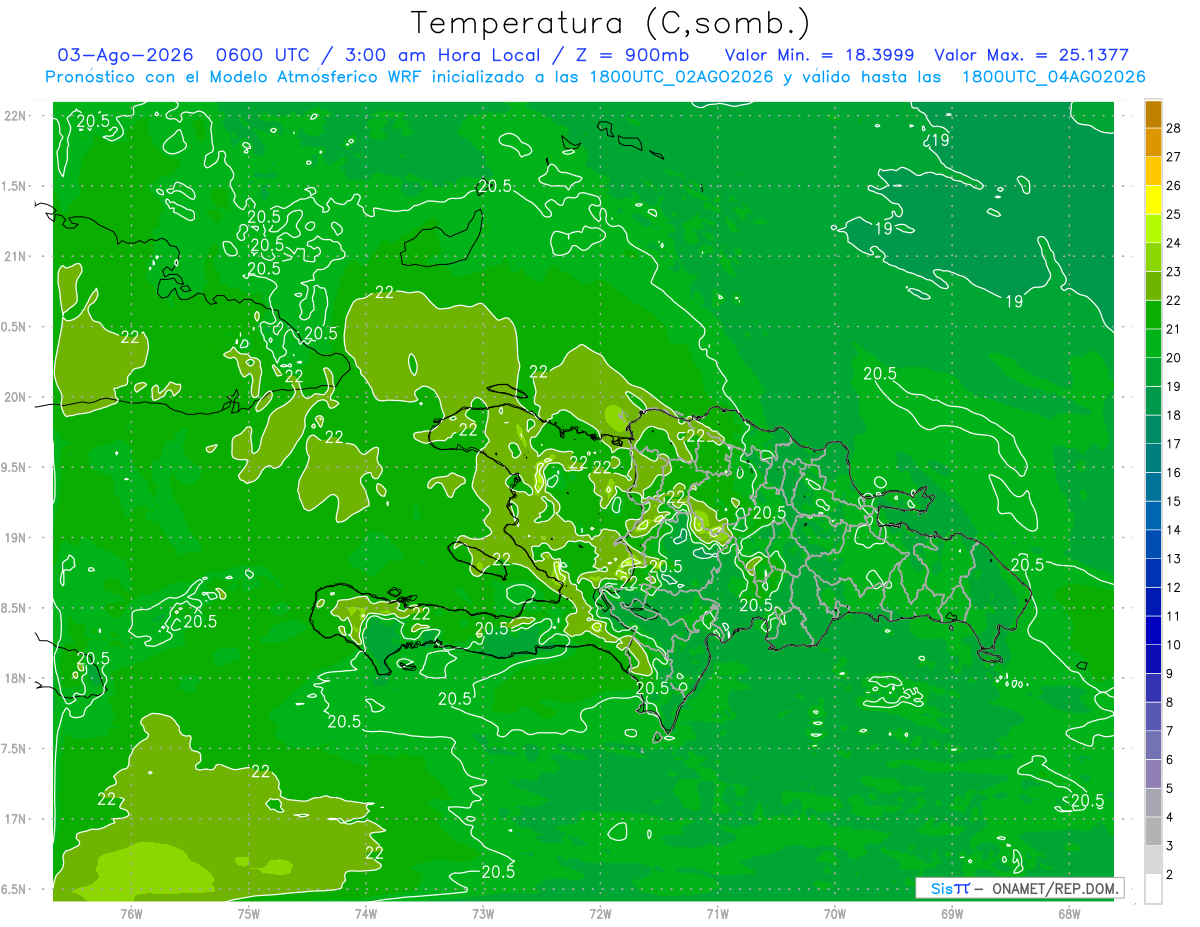Click the 75W longitude axis label
Screen dimensions: 1200x927
[x=249, y=914]
